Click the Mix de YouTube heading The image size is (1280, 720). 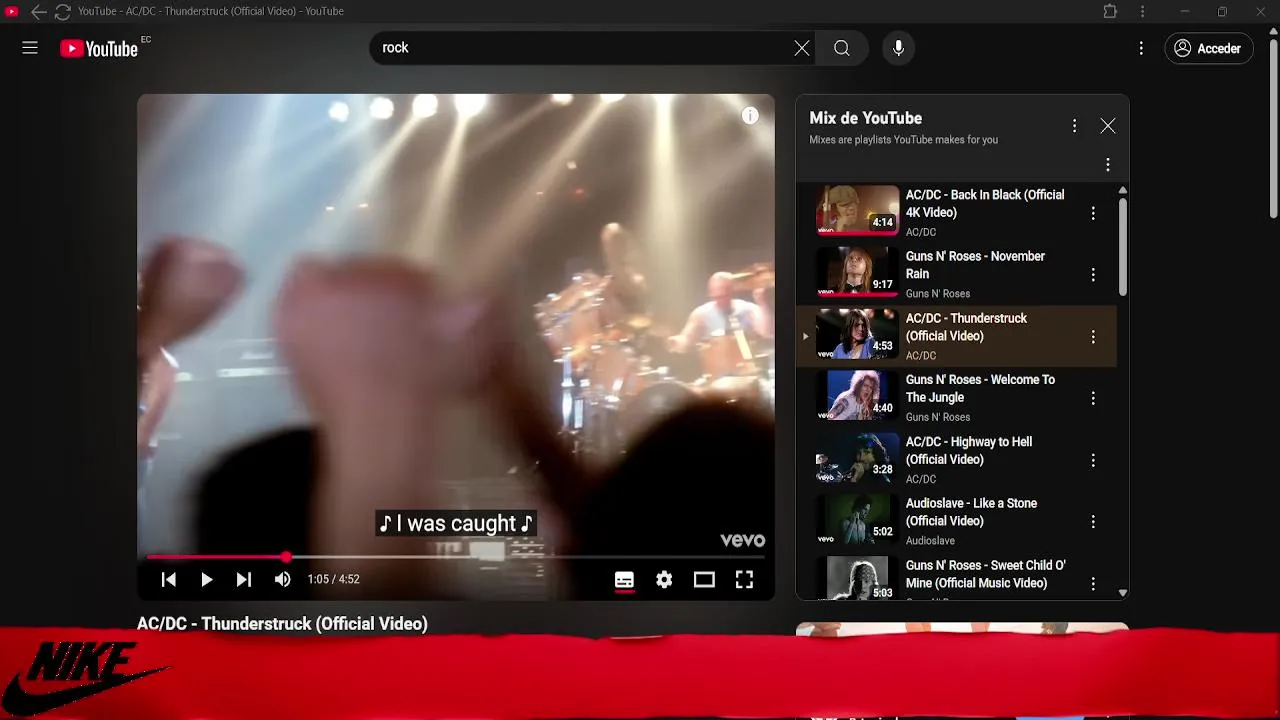[865, 118]
